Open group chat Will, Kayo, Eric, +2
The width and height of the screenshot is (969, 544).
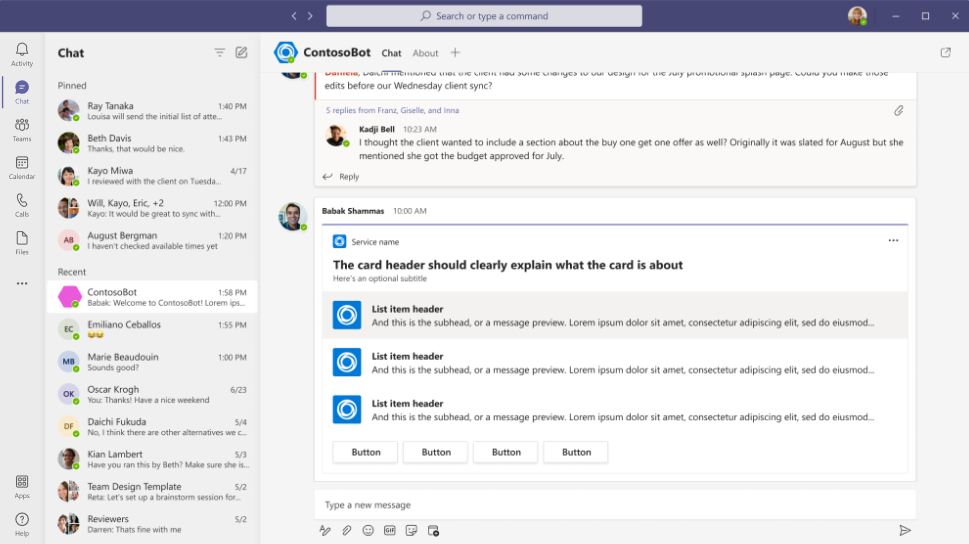(x=153, y=208)
